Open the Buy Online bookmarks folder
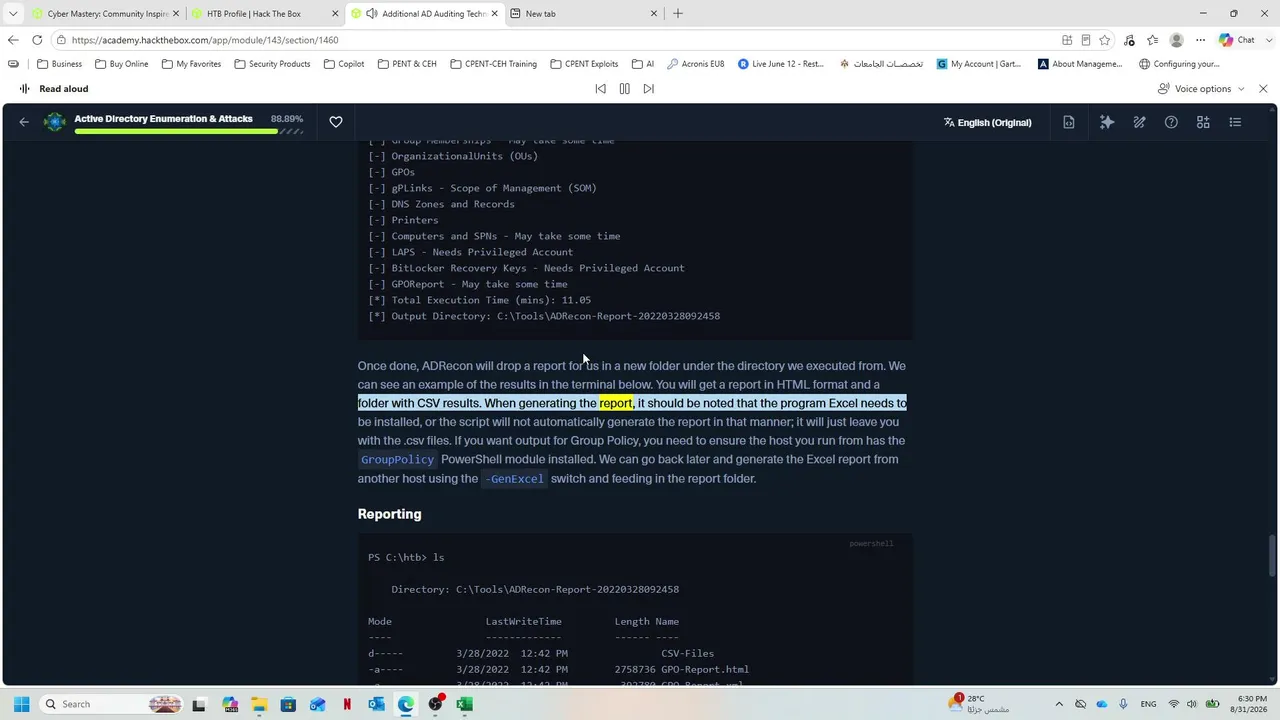The width and height of the screenshot is (1280, 720). (122, 64)
